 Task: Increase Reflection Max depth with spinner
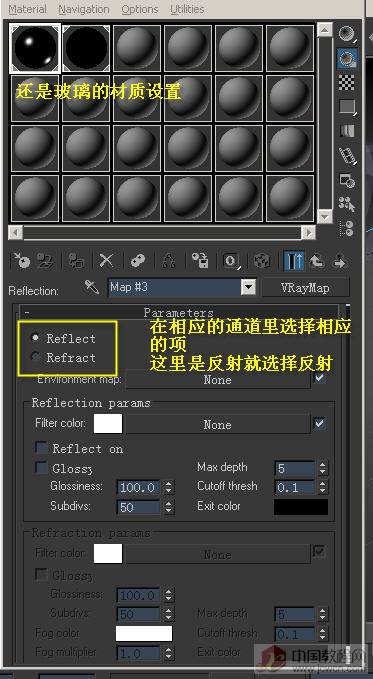pos(322,465)
